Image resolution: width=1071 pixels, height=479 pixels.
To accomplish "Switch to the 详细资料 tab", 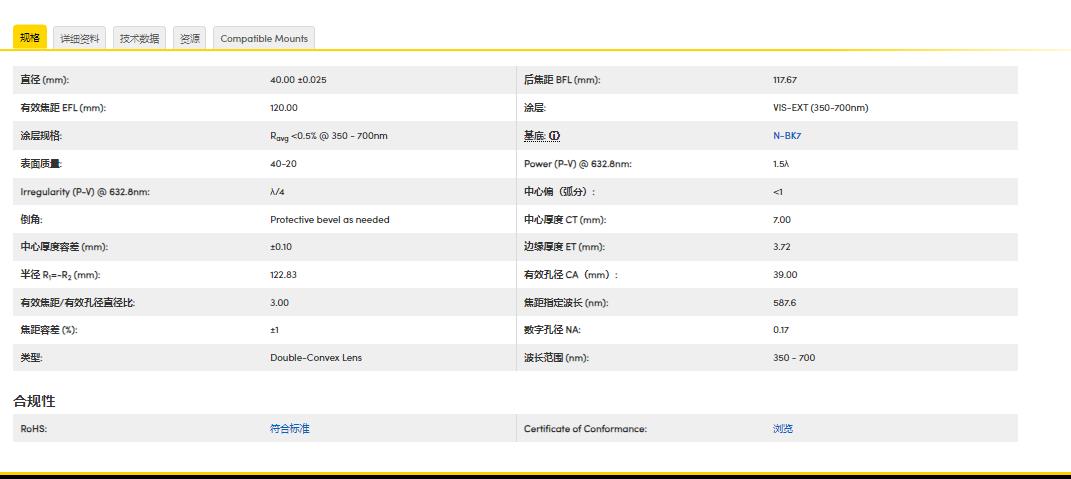I will 80,38.
